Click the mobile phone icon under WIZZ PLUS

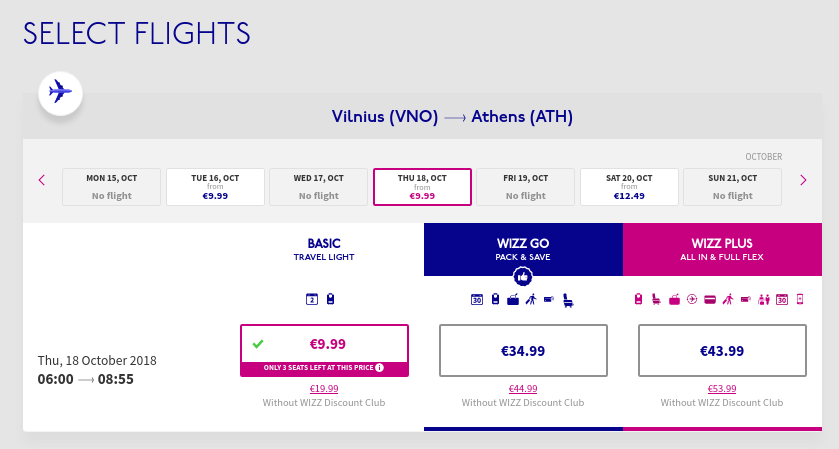800,299
